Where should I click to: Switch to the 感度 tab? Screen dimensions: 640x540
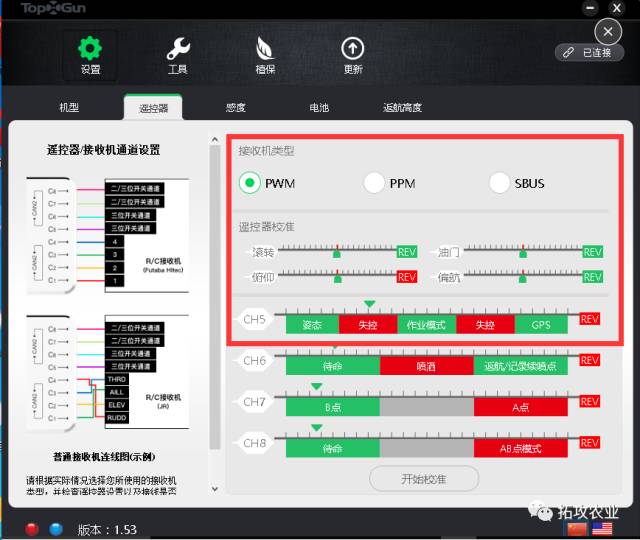235,107
